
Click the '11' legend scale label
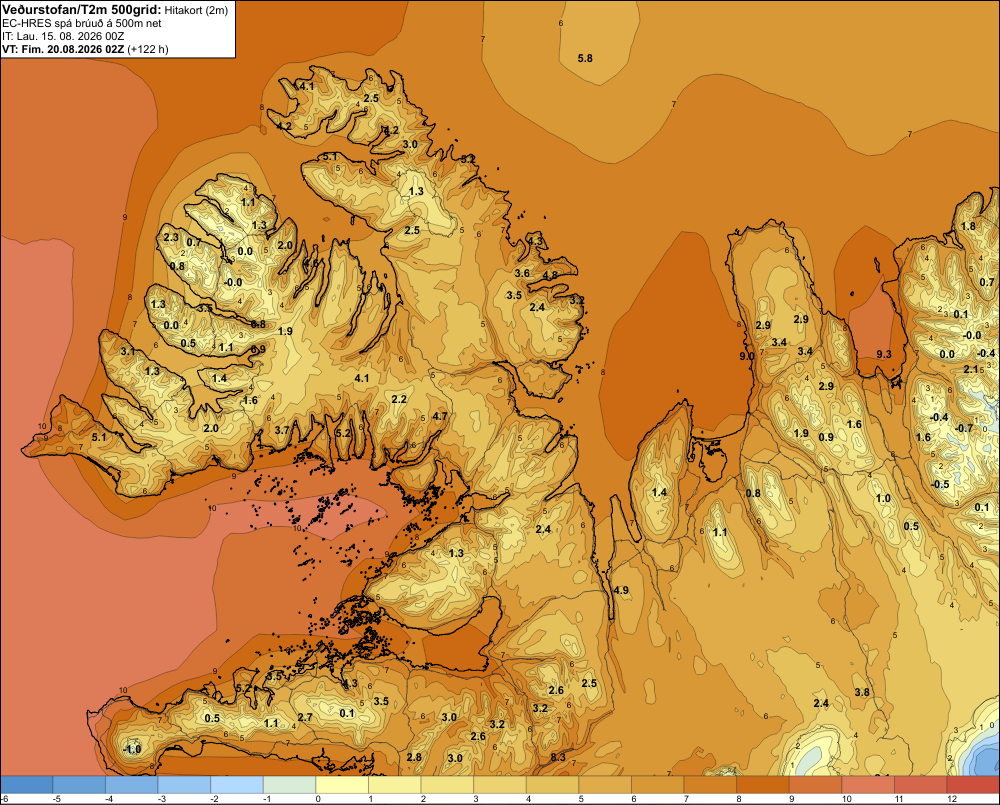899,799
